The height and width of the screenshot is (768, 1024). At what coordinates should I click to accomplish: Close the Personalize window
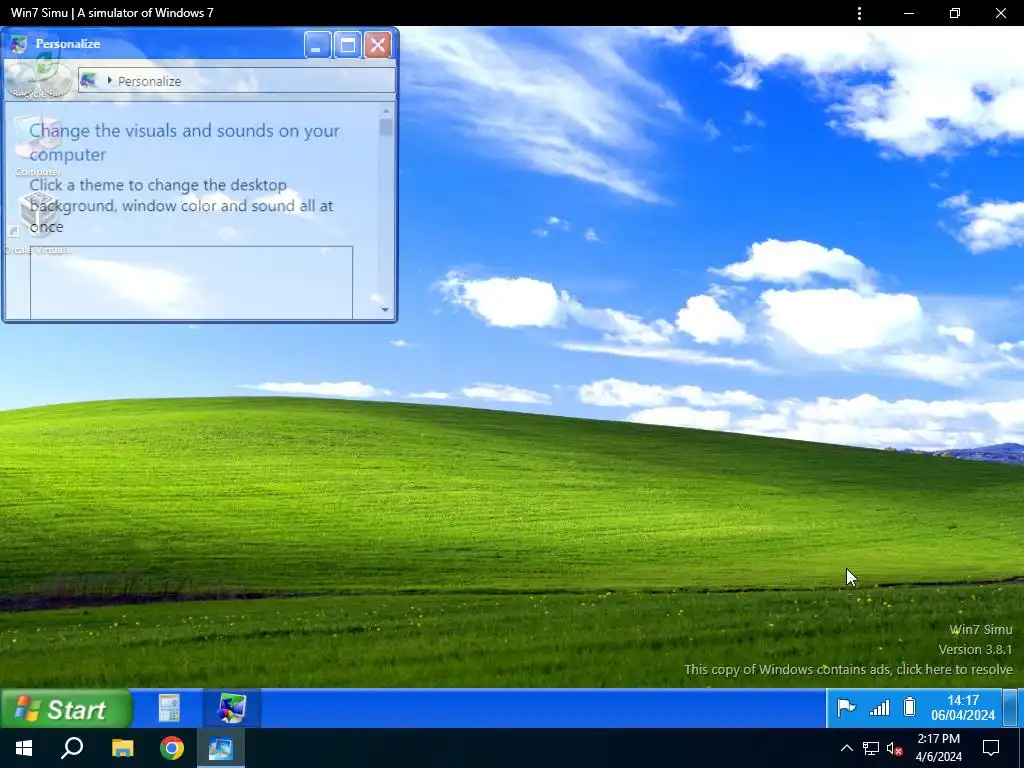pyautogui.click(x=377, y=45)
